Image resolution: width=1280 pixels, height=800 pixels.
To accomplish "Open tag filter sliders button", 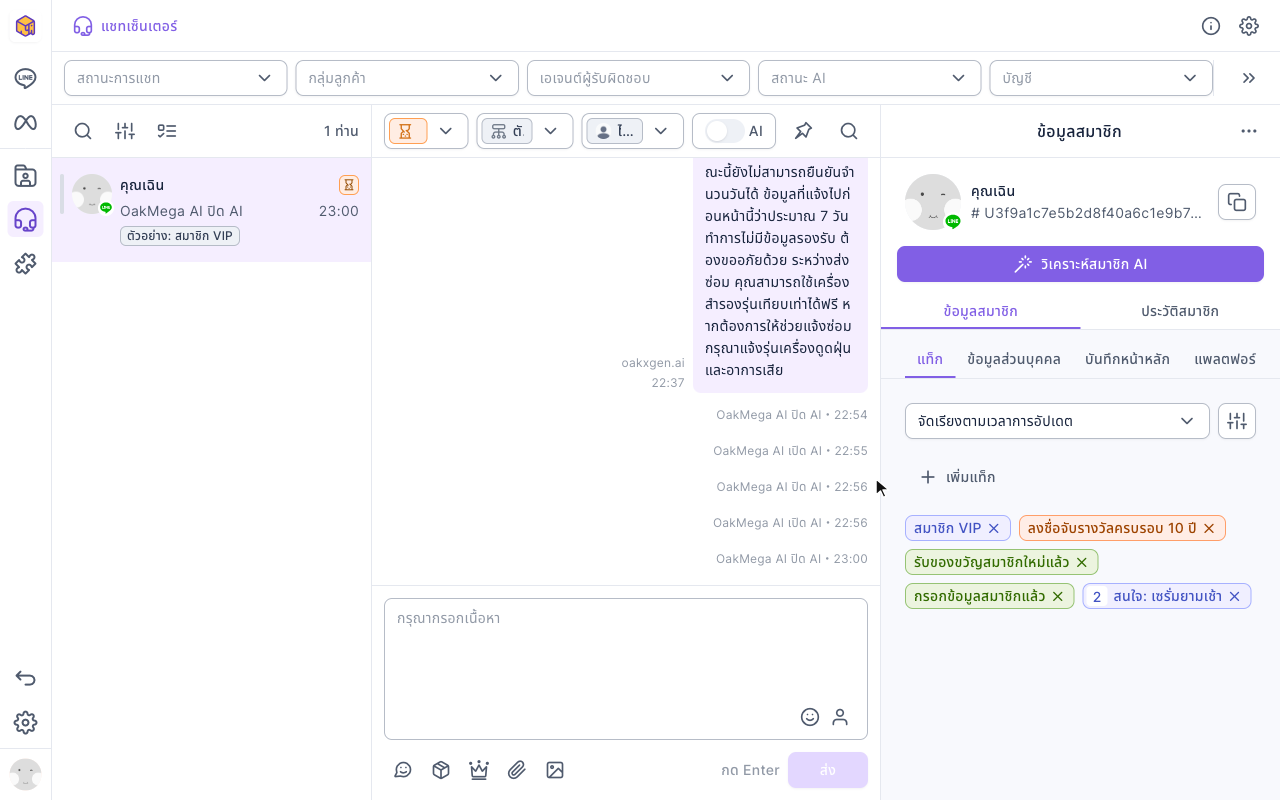I will 1237,421.
